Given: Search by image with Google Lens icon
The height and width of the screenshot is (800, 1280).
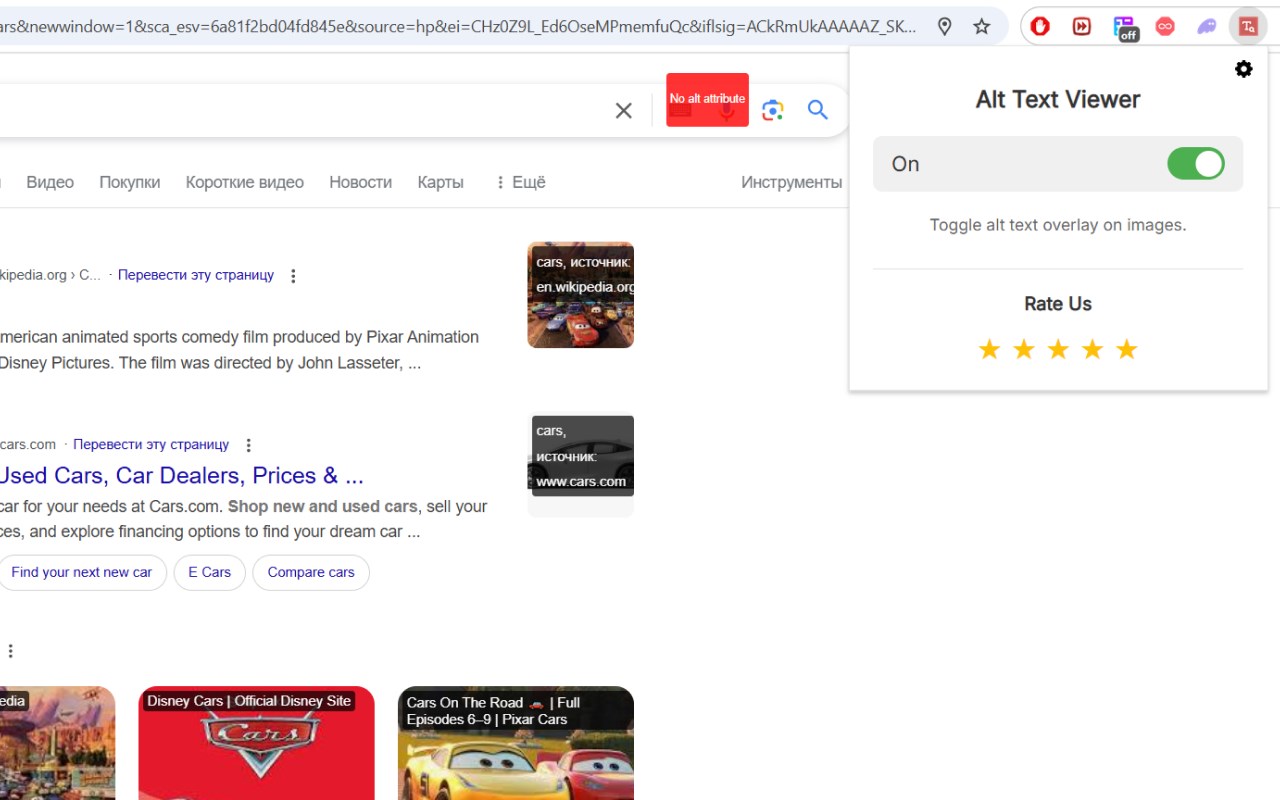Looking at the screenshot, I should (x=772, y=110).
